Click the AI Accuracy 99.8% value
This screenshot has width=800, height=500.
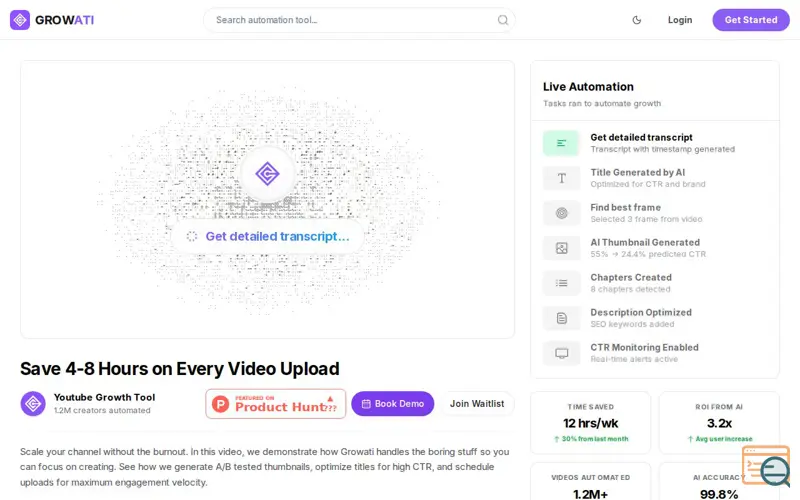tap(719, 494)
